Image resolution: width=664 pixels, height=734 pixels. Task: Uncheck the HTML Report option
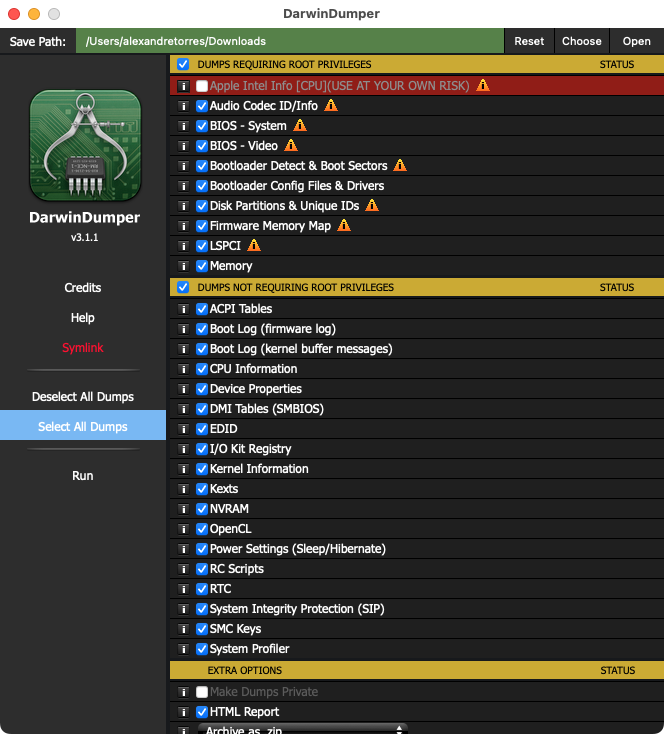[x=202, y=712]
